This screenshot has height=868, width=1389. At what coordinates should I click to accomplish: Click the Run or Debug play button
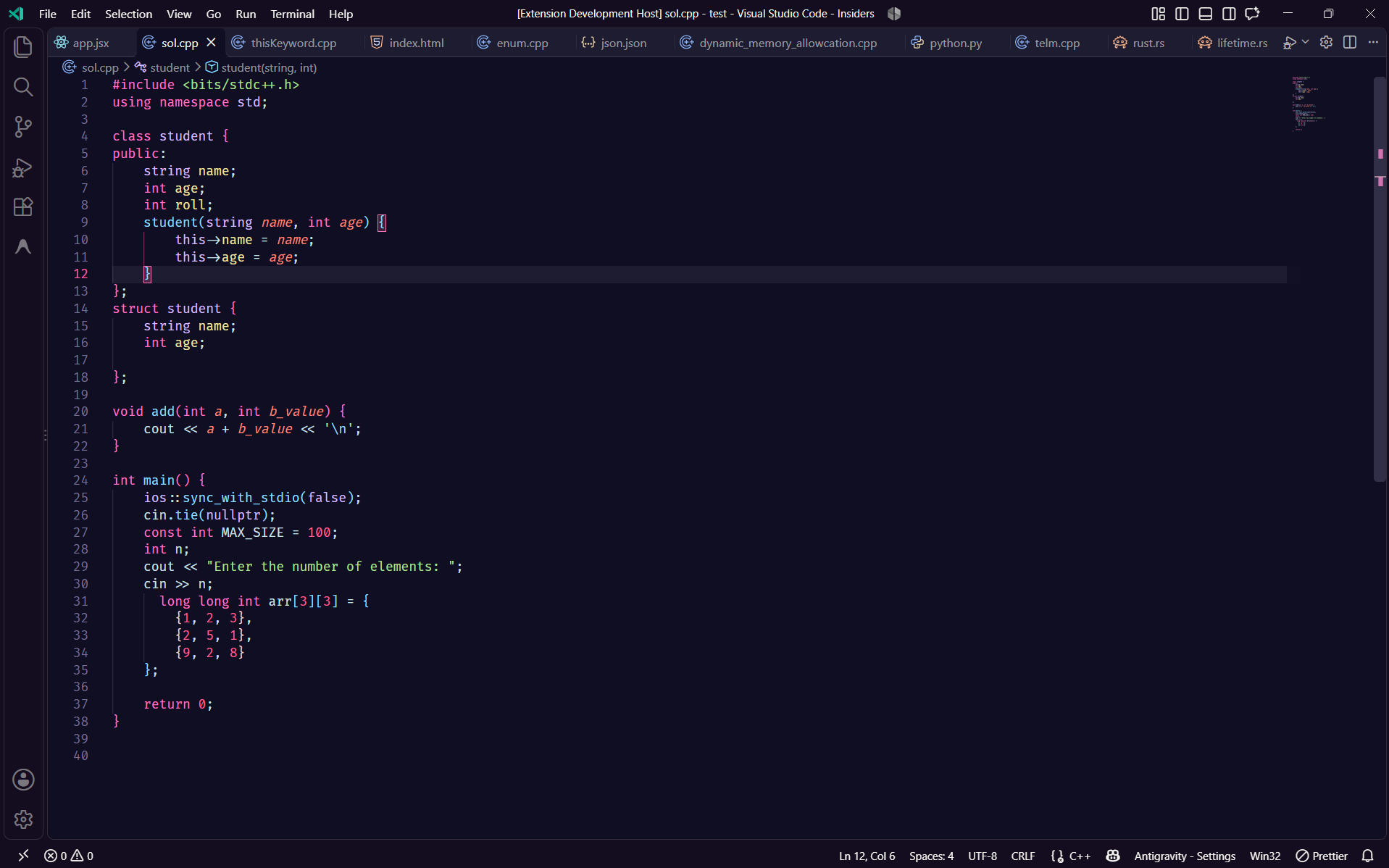tap(1289, 43)
